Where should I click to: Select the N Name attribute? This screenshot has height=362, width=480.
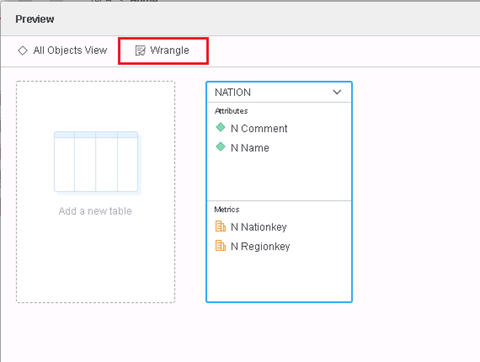tap(250, 148)
